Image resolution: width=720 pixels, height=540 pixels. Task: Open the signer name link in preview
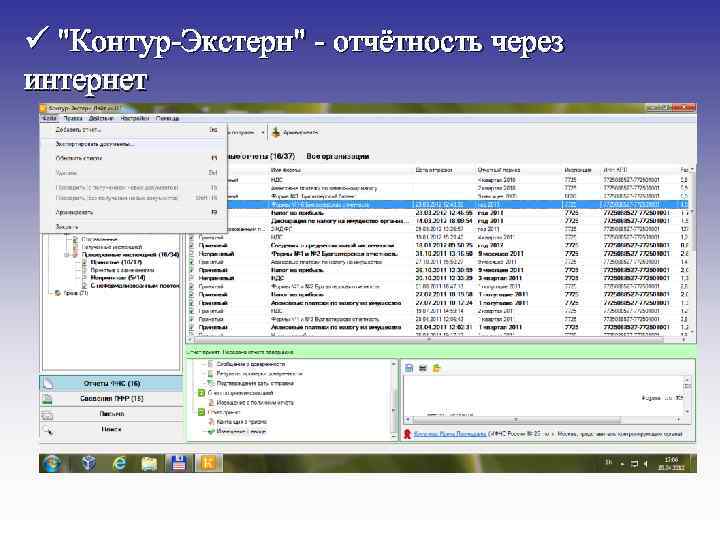pyautogui.click(x=450, y=434)
